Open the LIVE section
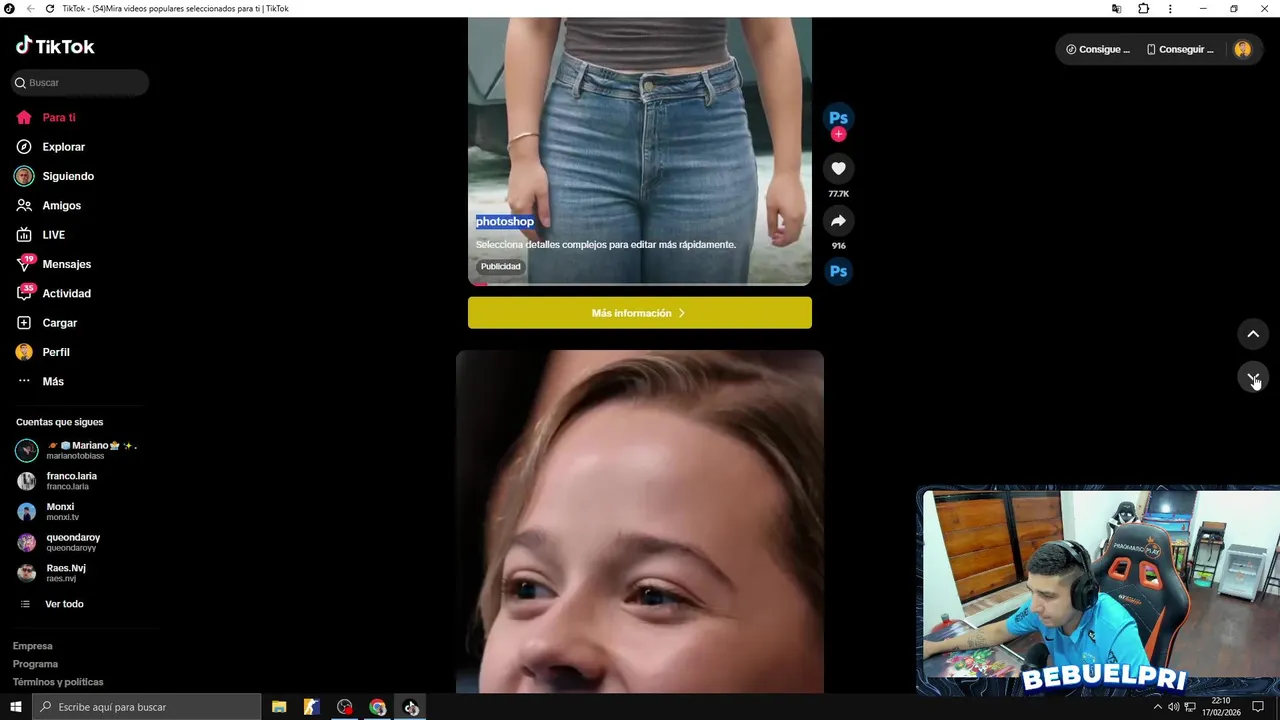Screen dimensions: 1280x720 coord(53,235)
